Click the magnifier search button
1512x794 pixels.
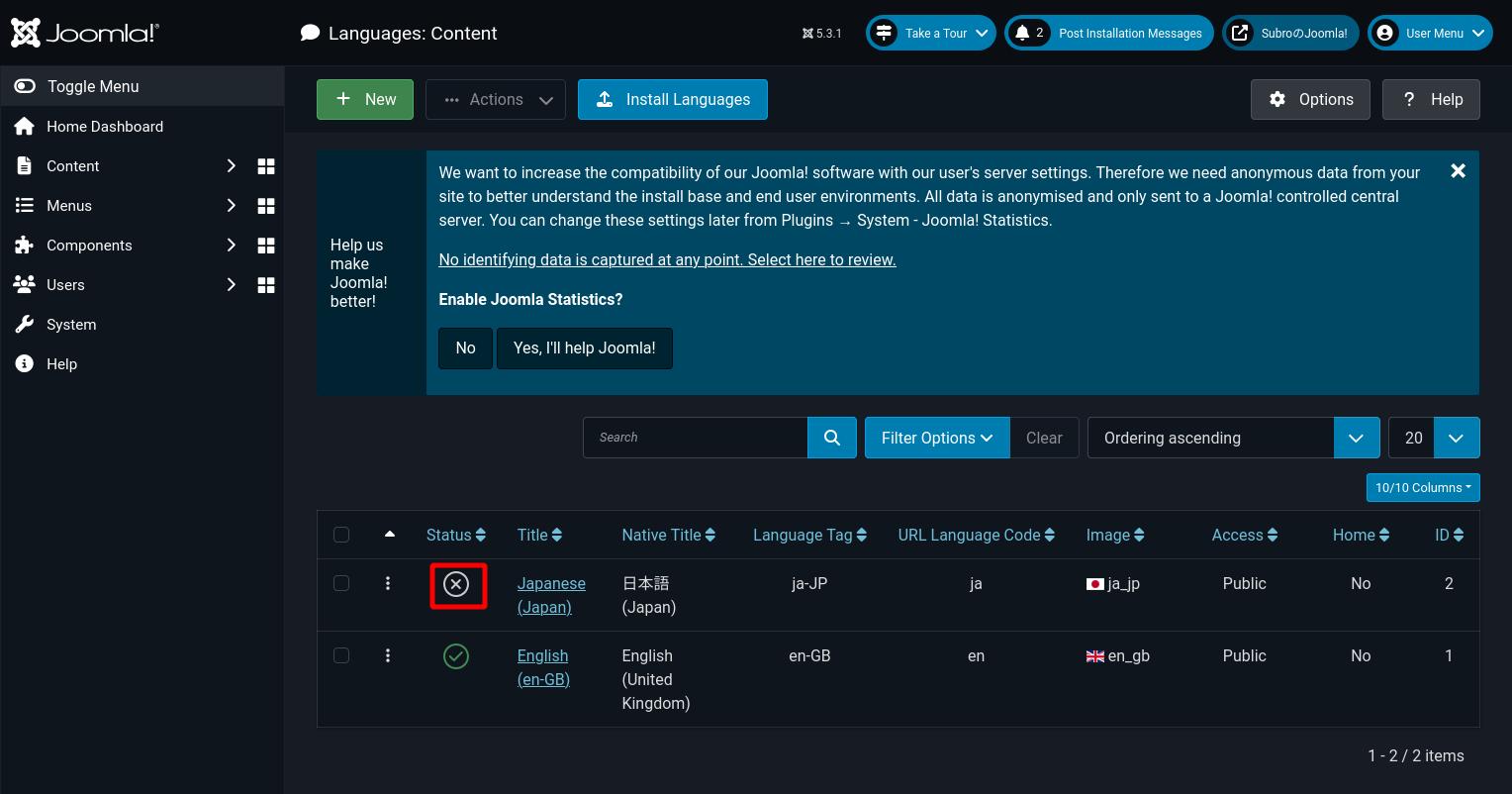[832, 438]
